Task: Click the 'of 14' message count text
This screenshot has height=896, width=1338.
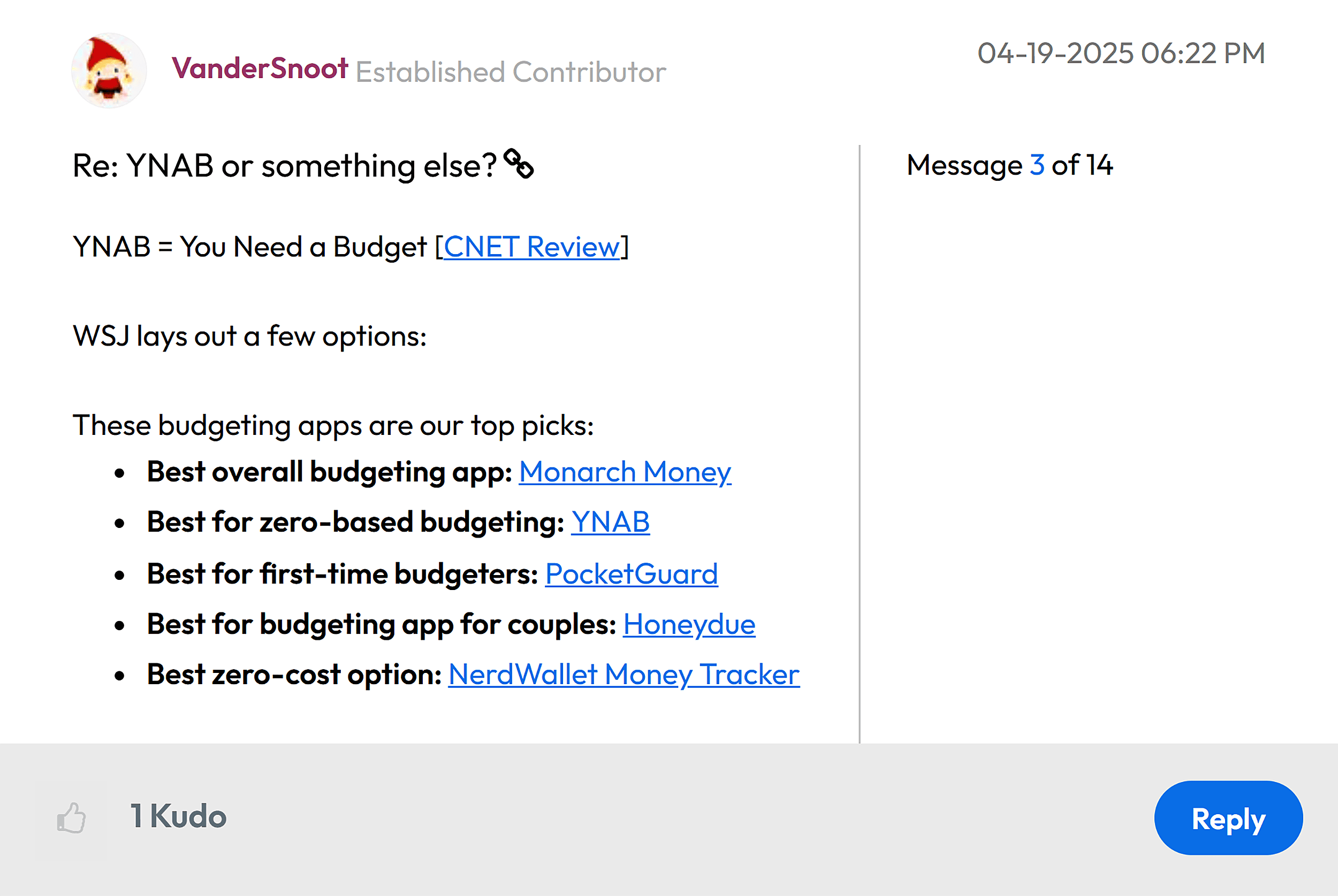Action: 1082,165
